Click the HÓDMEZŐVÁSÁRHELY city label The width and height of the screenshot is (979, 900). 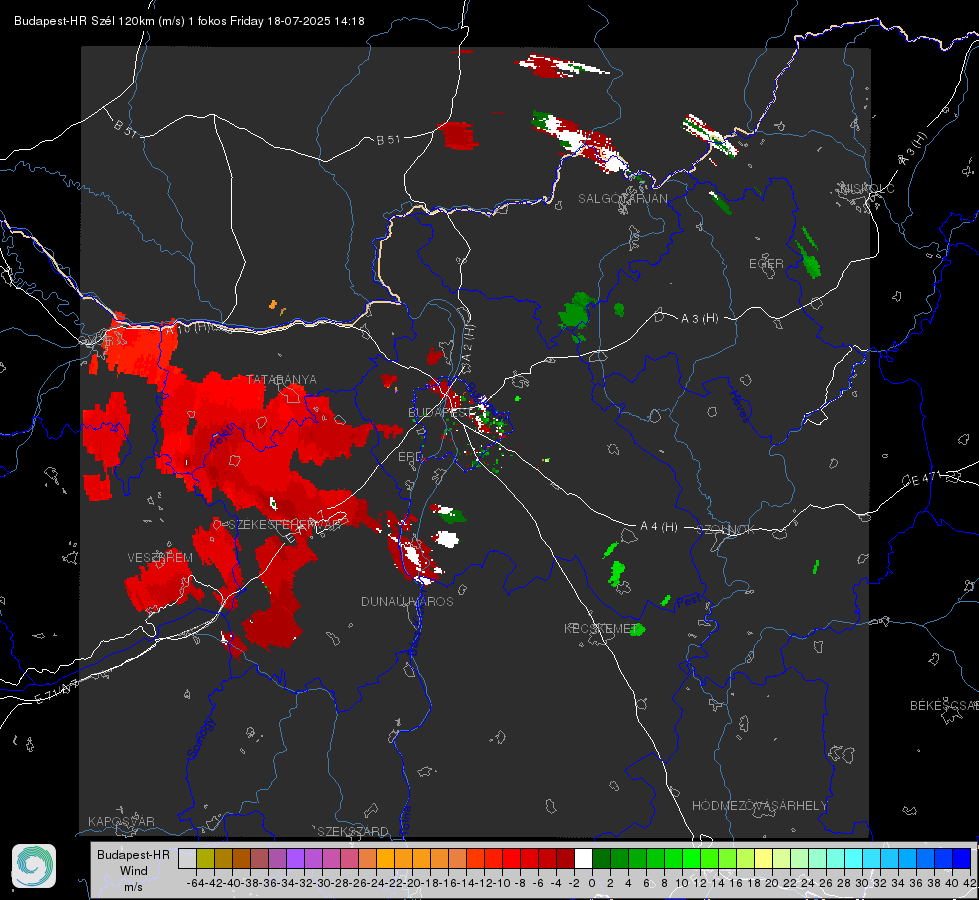[759, 806]
